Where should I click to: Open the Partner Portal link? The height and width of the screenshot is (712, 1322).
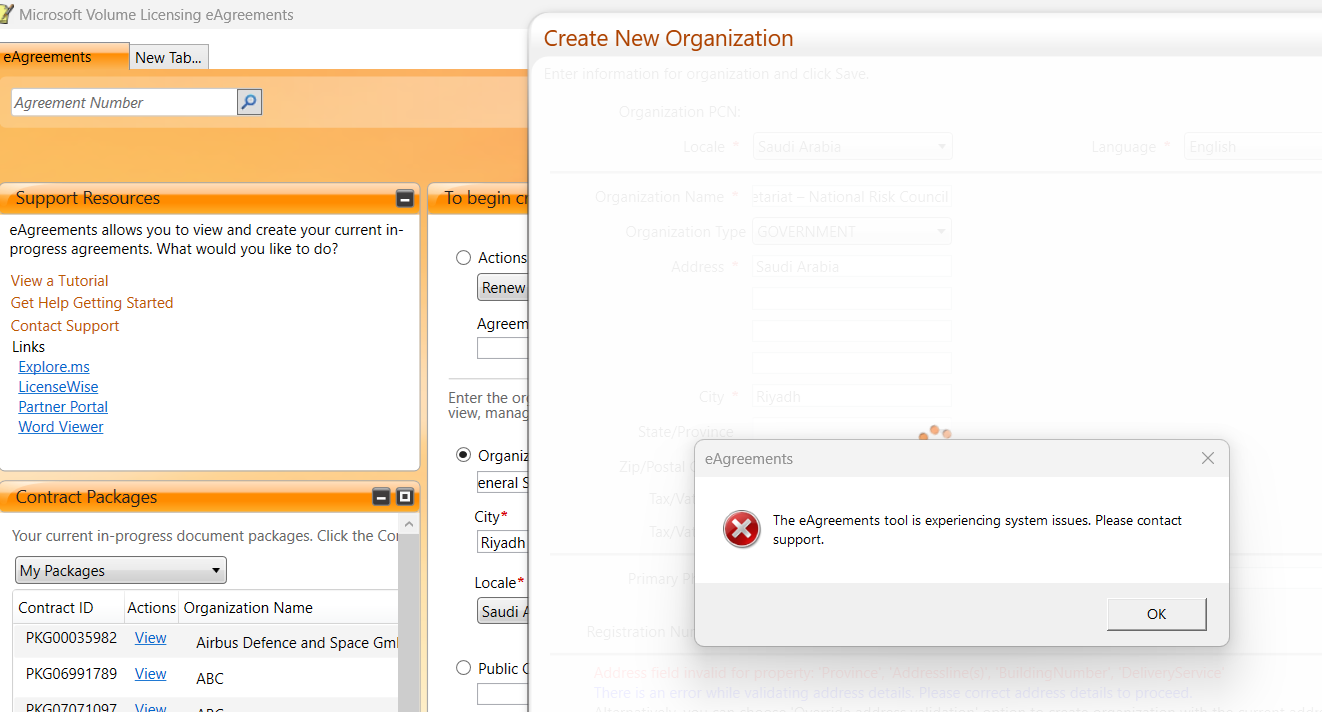click(63, 407)
